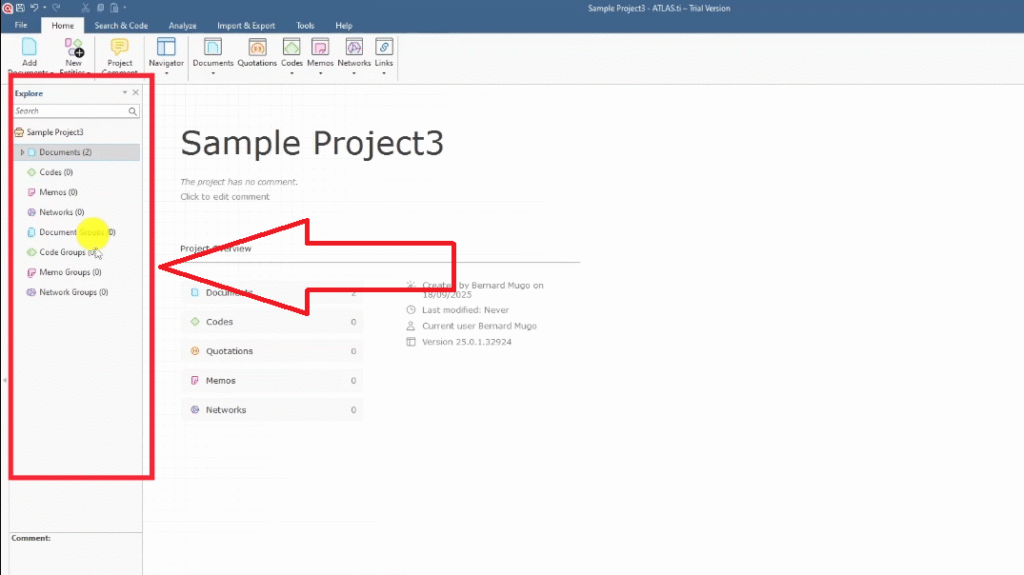This screenshot has height=575, width=1024.
Task: Click the New Entities icon
Action: click(x=74, y=48)
